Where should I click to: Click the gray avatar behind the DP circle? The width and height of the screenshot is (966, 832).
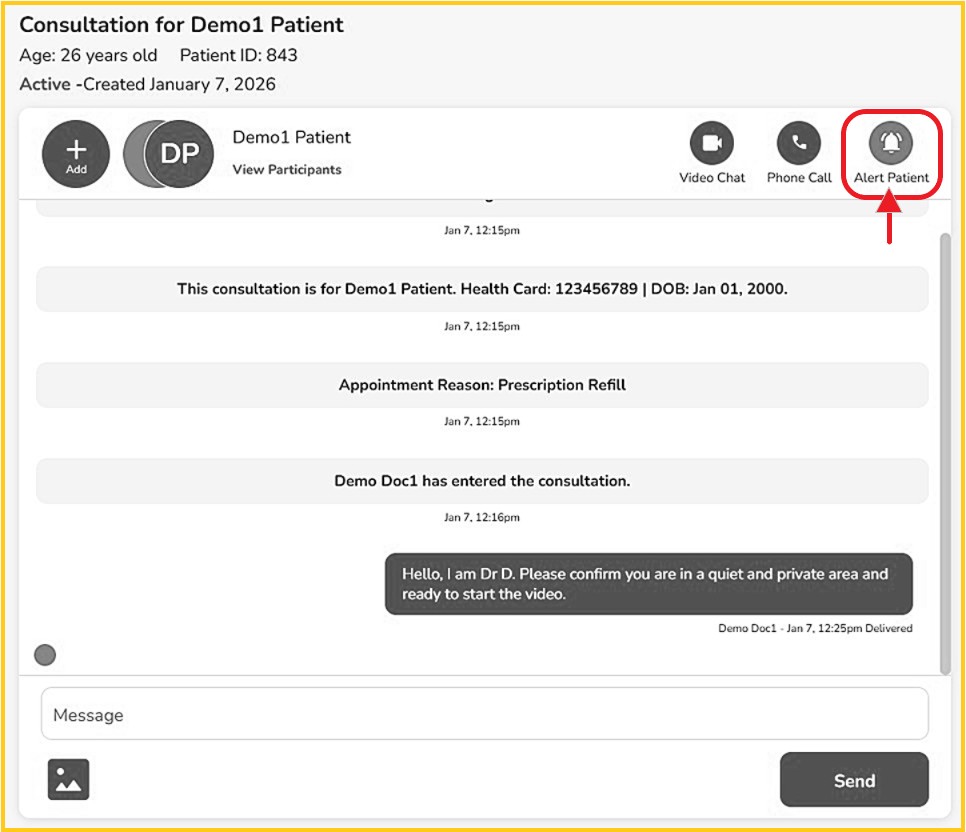(x=133, y=154)
